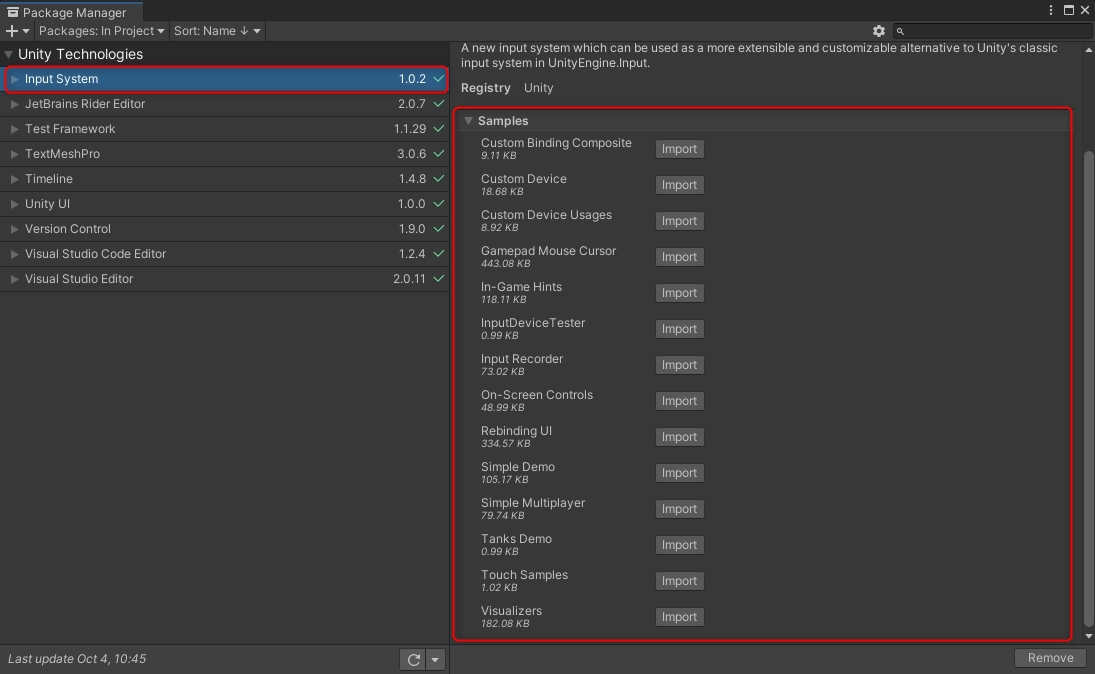This screenshot has width=1095, height=674.
Task: Import the Custom Binding Composite sample
Action: pos(679,149)
